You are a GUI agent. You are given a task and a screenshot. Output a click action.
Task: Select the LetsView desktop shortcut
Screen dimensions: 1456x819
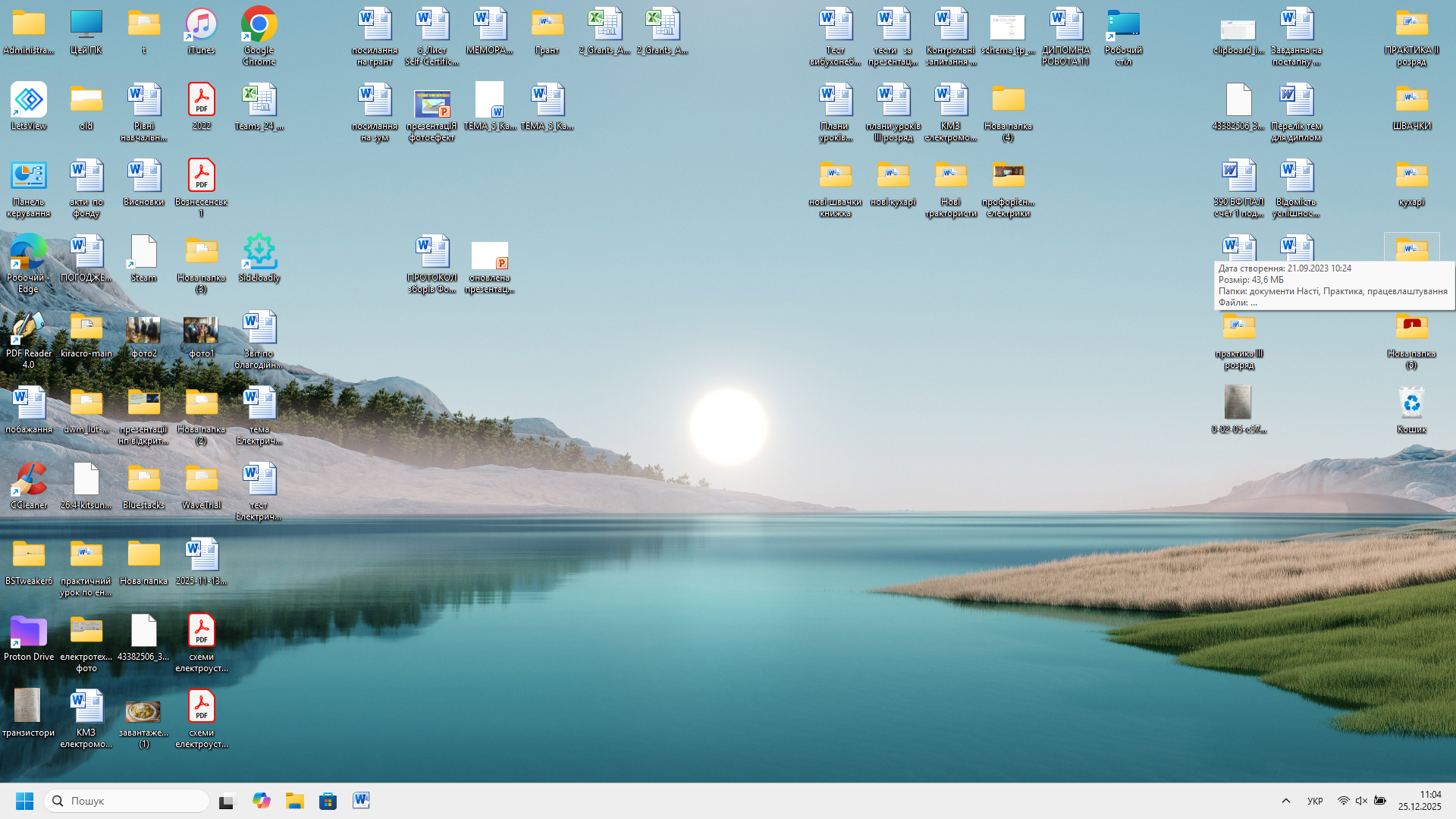pos(29,101)
